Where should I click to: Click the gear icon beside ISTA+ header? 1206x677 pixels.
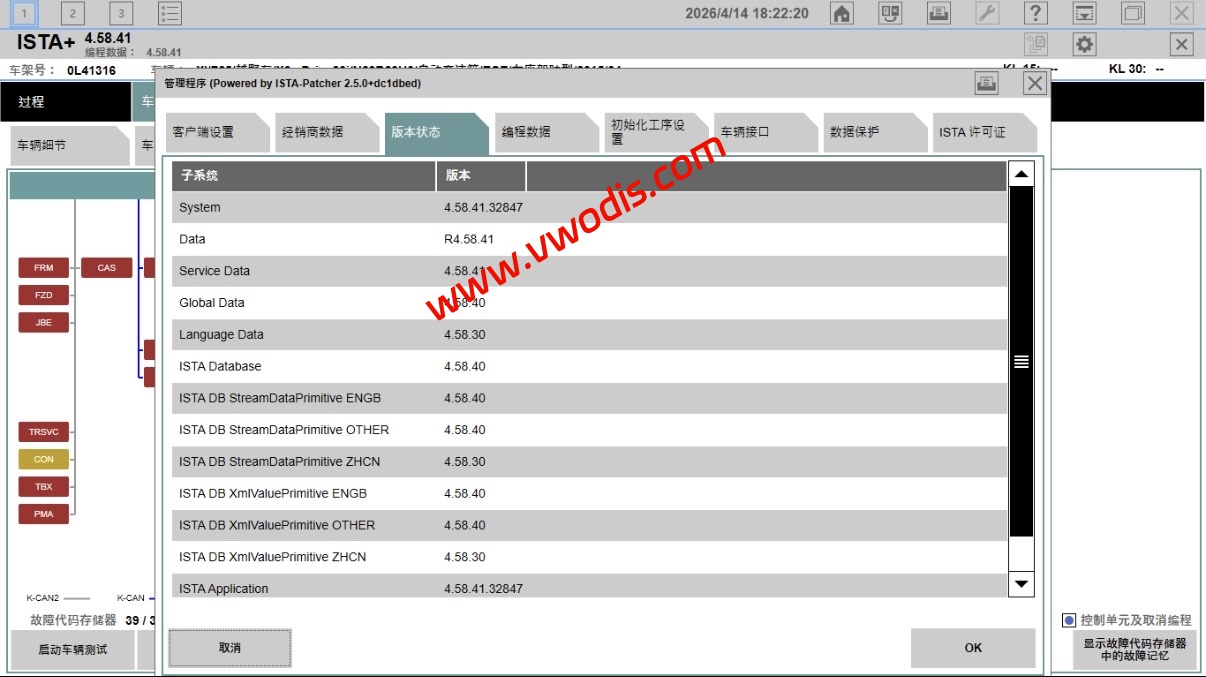click(1084, 44)
